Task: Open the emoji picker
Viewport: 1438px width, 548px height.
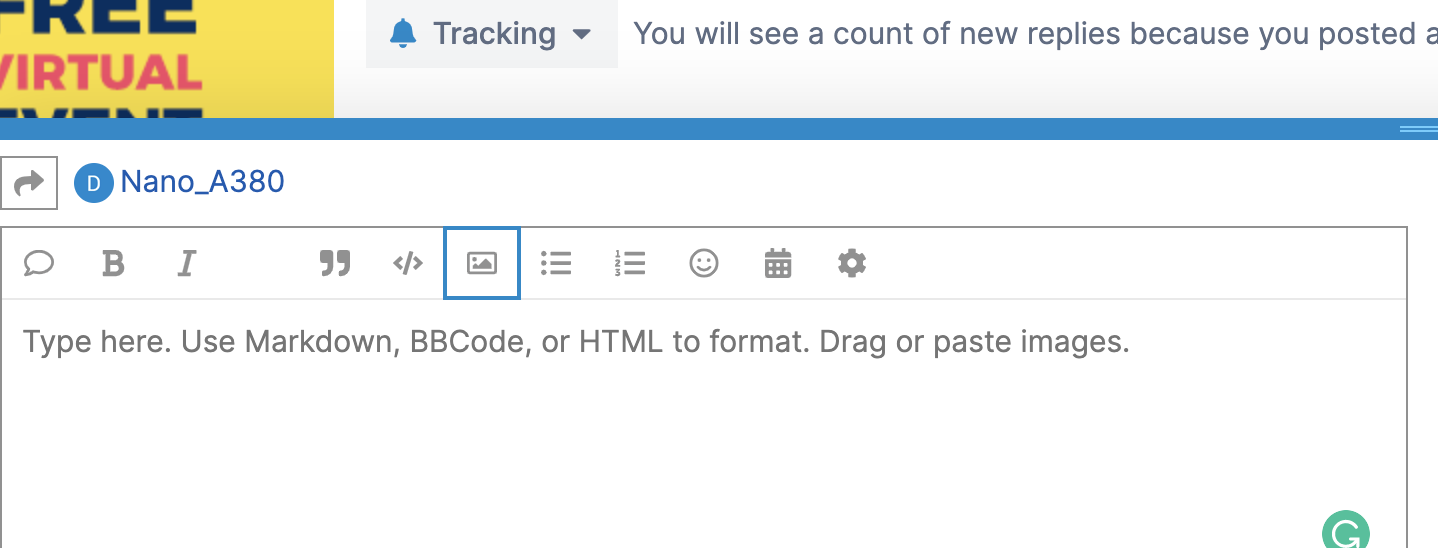Action: point(704,263)
